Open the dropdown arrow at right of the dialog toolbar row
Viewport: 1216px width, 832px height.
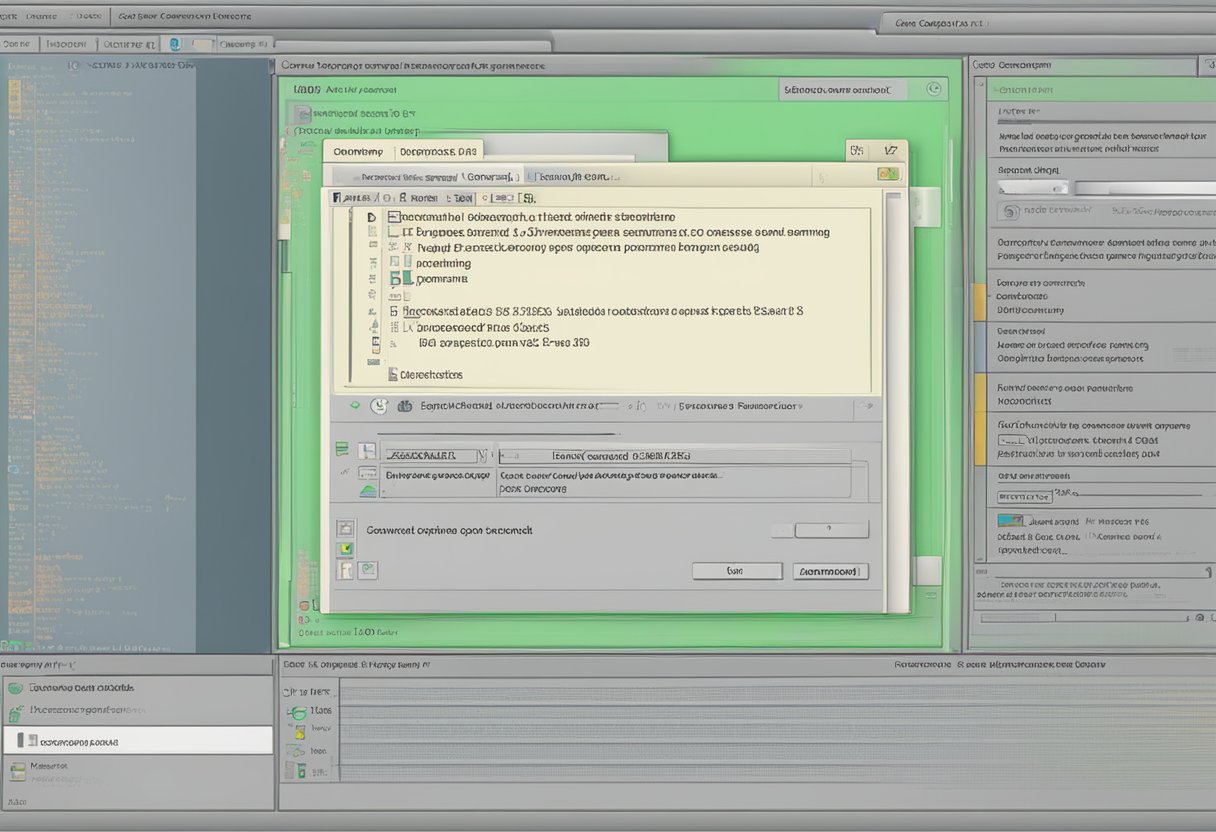(865, 406)
